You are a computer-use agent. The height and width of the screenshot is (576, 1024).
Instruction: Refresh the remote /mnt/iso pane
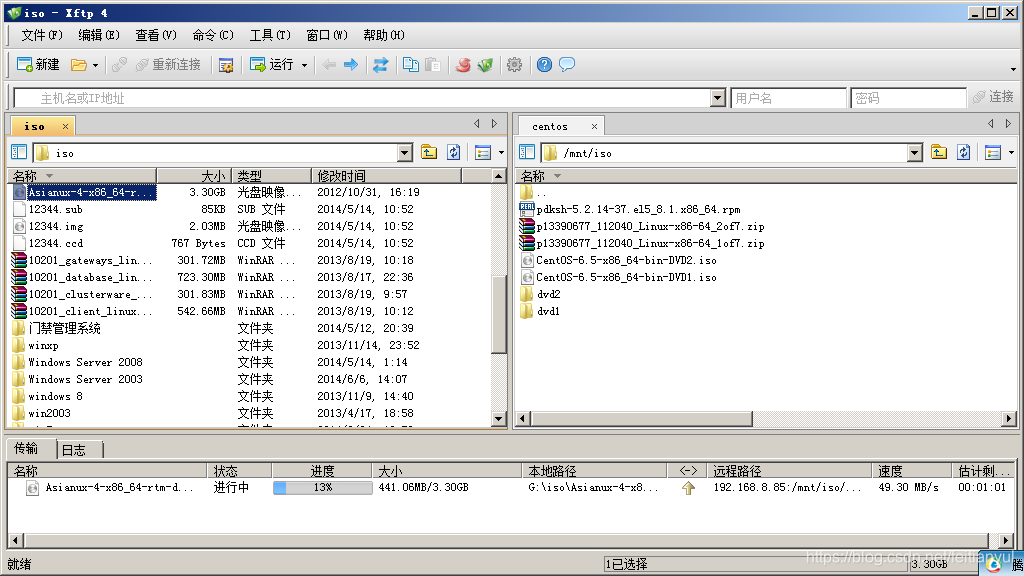pos(964,153)
